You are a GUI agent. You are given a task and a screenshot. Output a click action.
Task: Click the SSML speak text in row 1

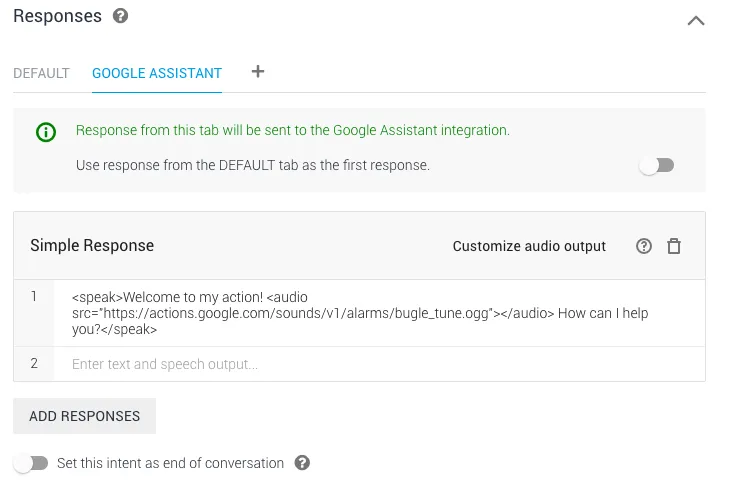click(360, 313)
